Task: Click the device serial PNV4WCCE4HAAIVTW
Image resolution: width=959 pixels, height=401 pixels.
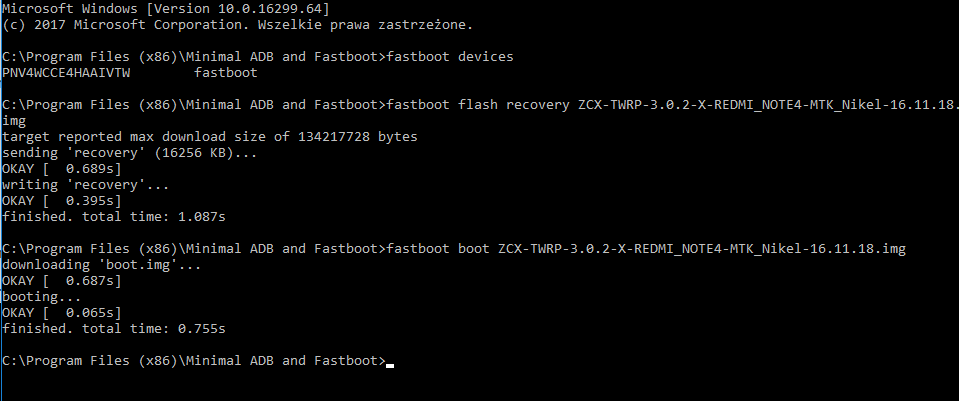Action: pyautogui.click(x=66, y=72)
